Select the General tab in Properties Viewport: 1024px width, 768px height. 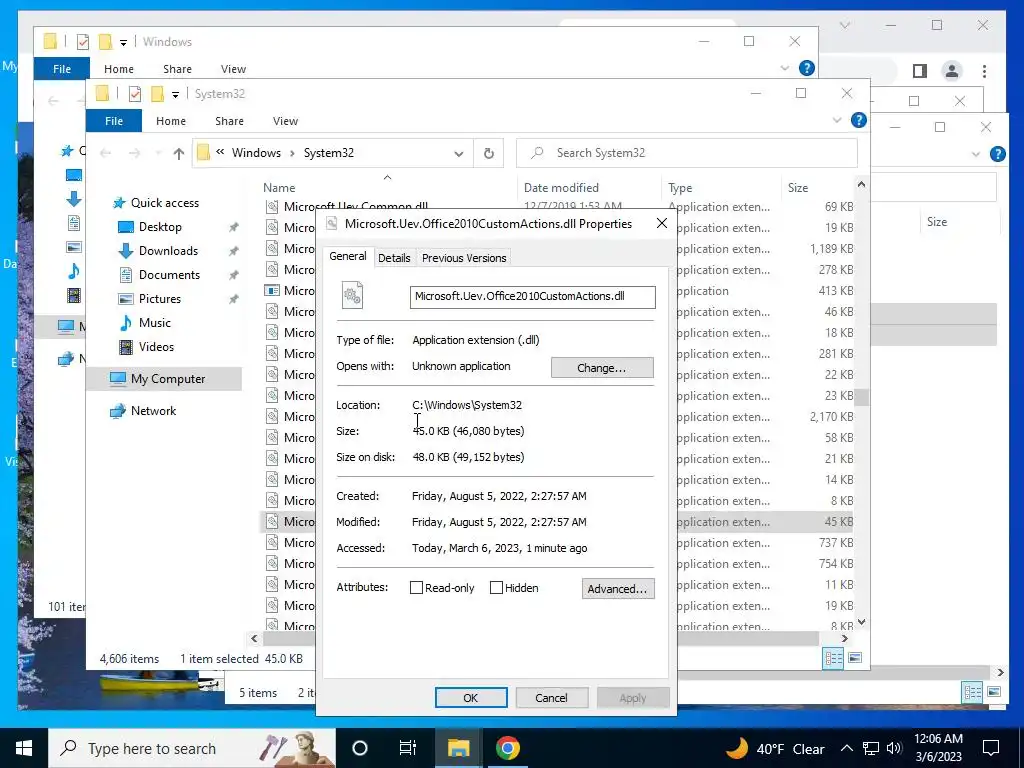[x=347, y=256]
